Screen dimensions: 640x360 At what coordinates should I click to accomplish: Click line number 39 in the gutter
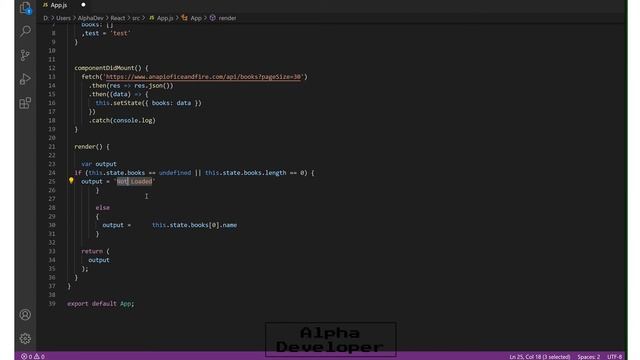(52, 304)
